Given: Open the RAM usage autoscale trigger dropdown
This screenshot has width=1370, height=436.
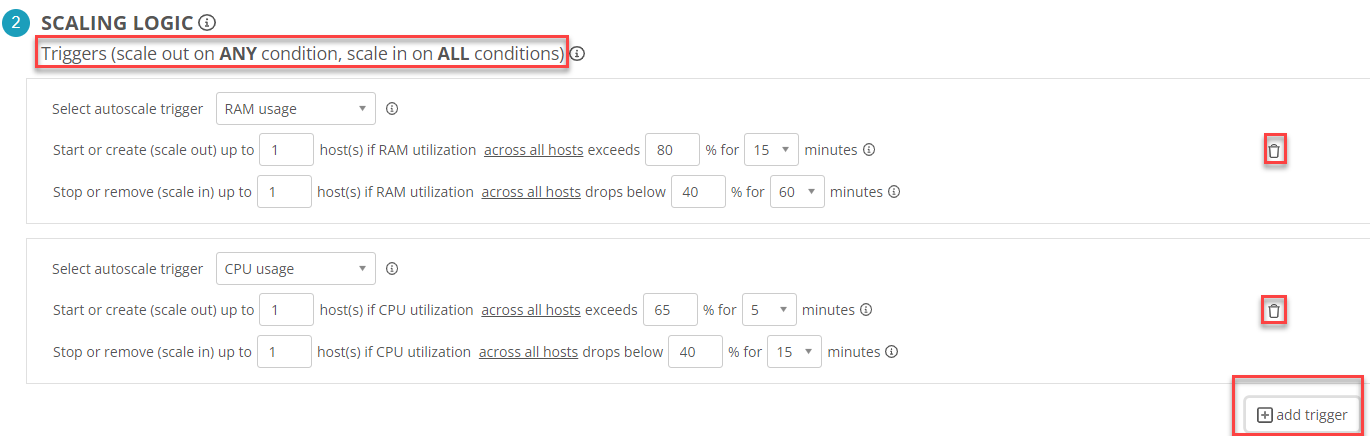Looking at the screenshot, I should [296, 109].
